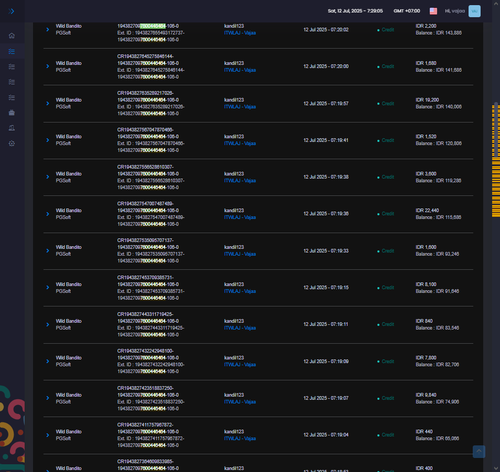Click the back-to-top arrow button

point(479,452)
